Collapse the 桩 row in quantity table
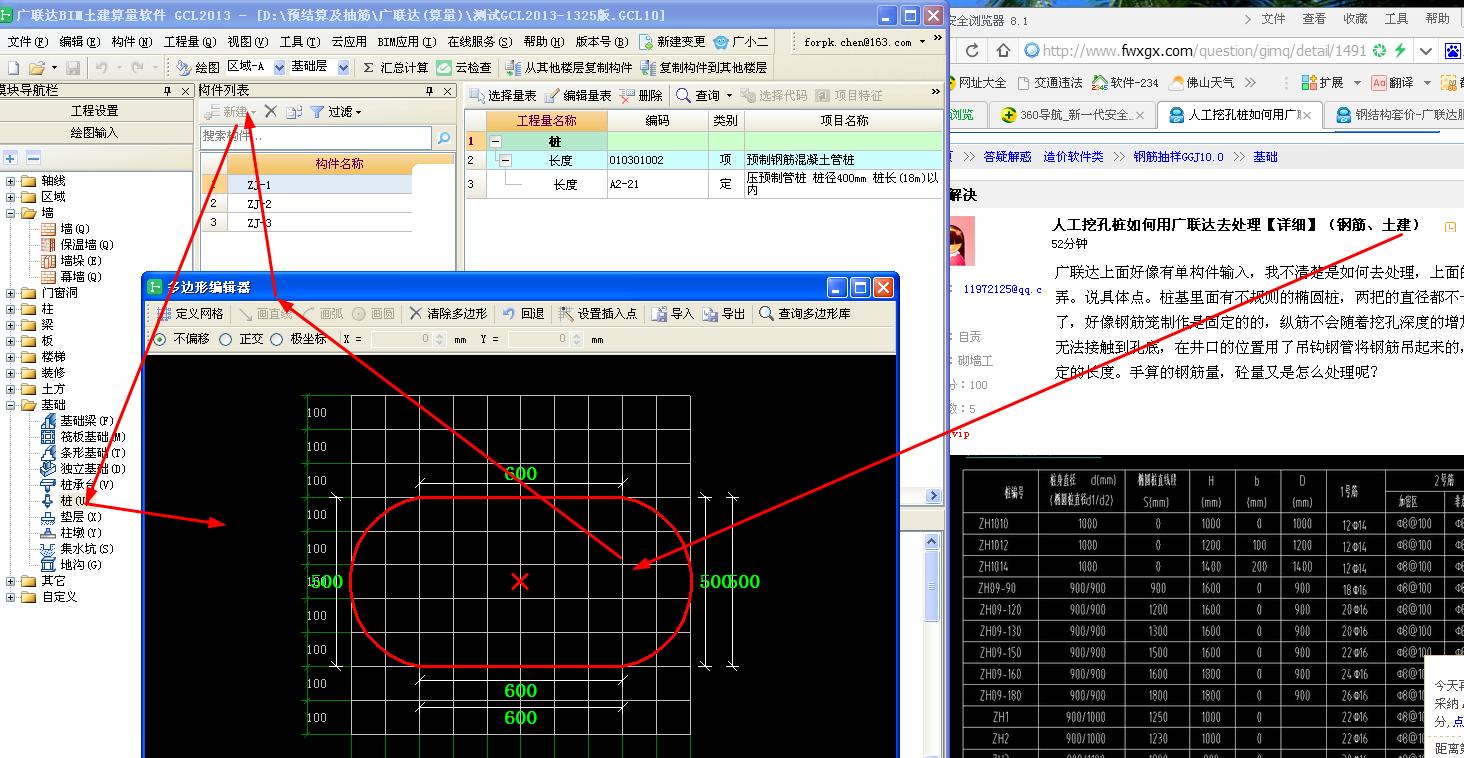The width and height of the screenshot is (1464, 758). point(496,142)
